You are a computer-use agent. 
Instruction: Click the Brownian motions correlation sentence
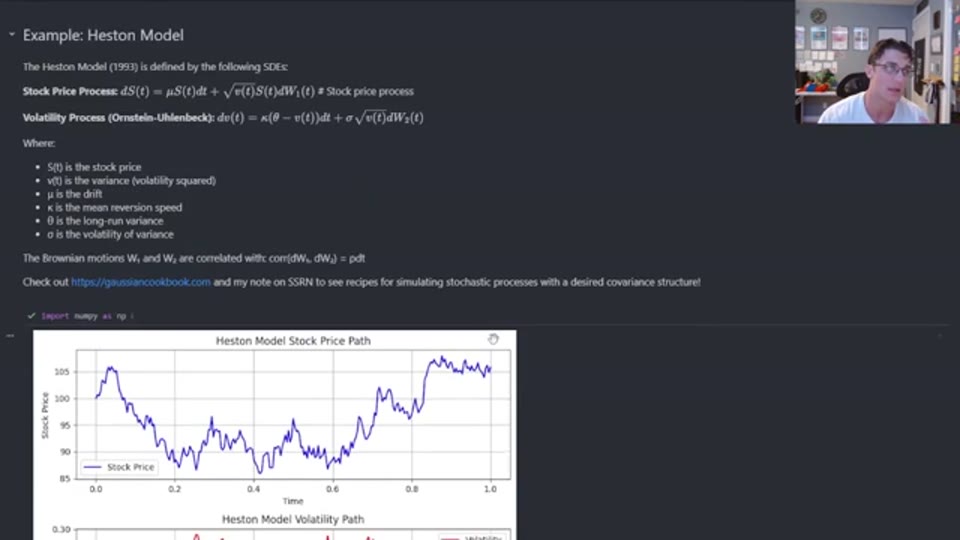pos(194,258)
